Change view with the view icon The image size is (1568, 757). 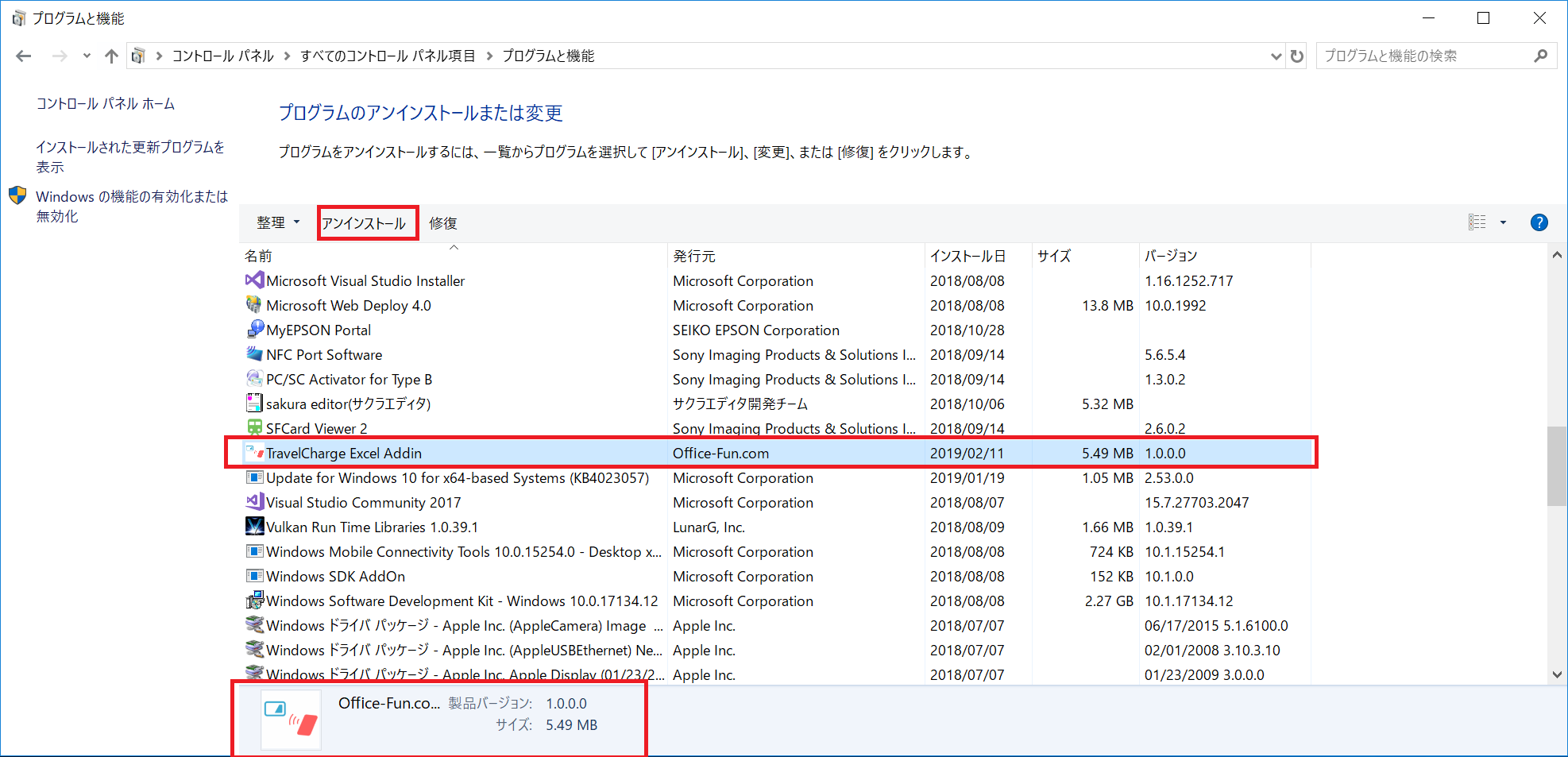coord(1477,222)
